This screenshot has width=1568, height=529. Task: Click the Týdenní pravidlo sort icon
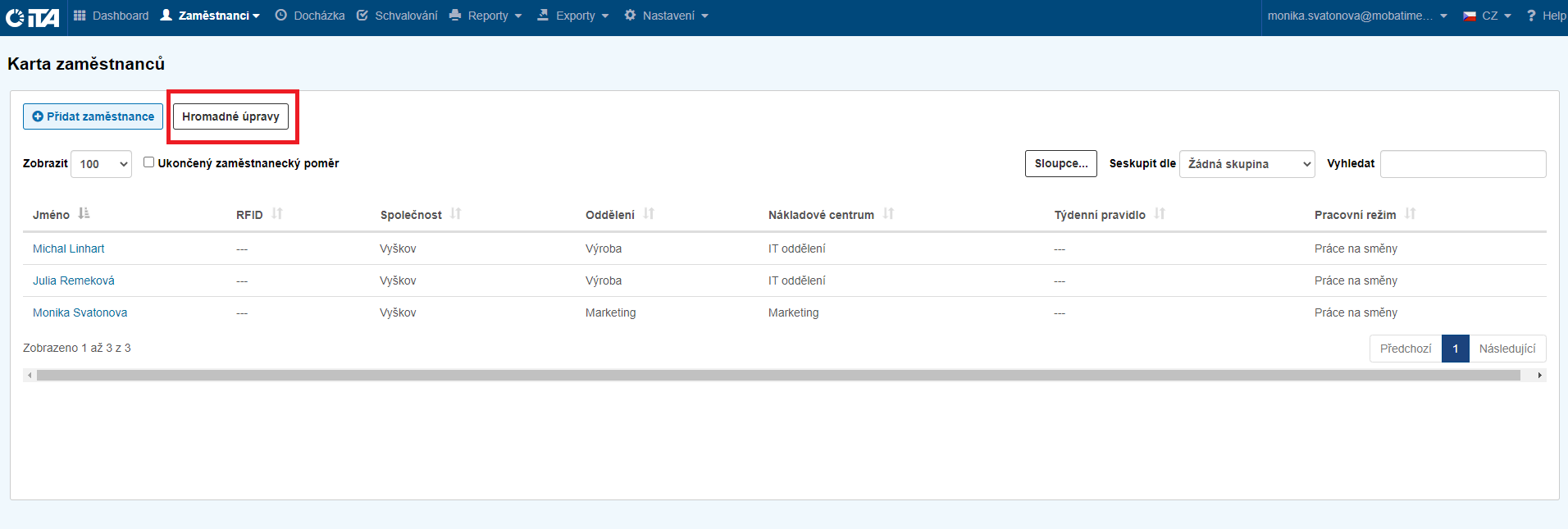[1160, 214]
